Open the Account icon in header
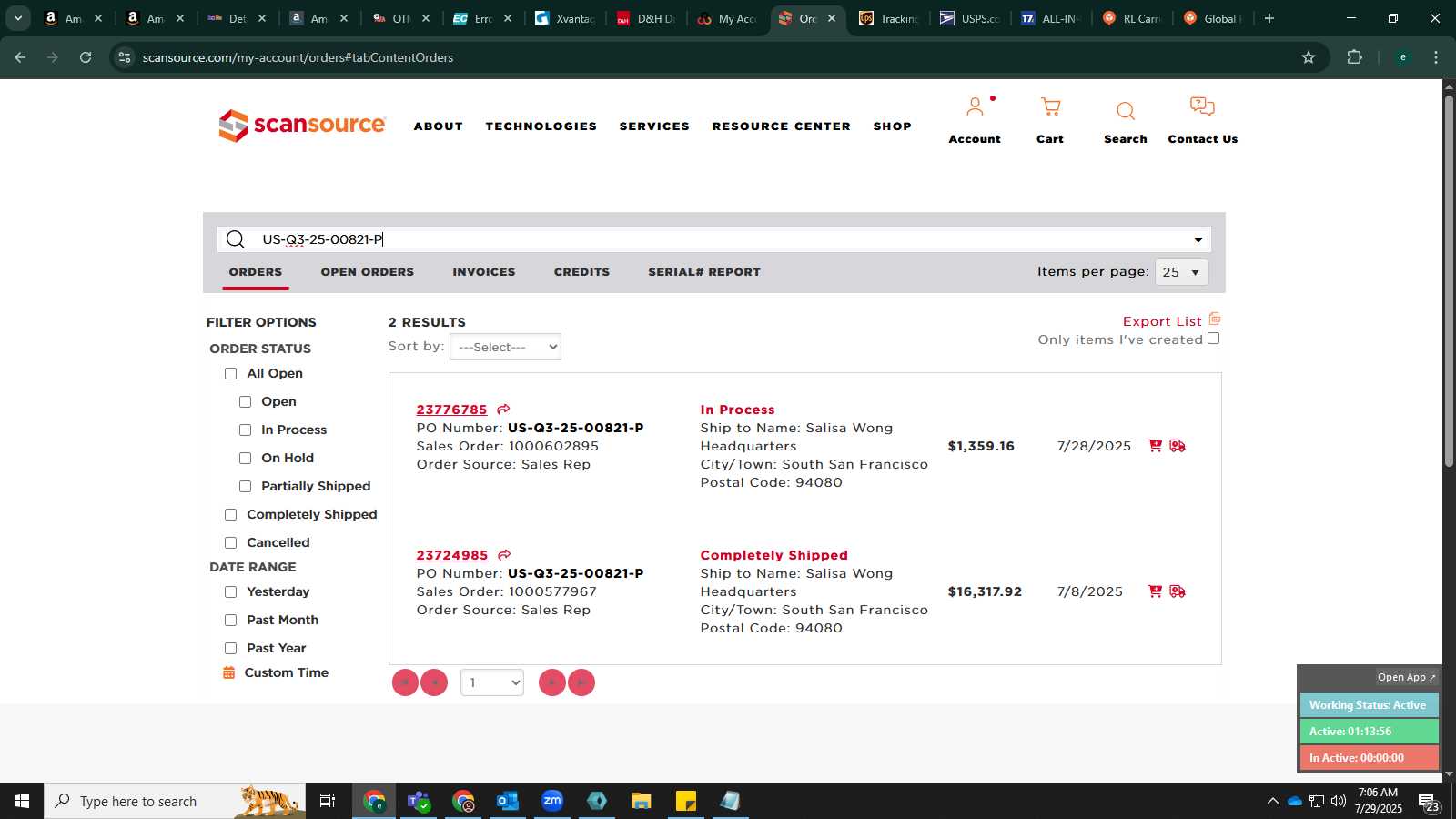Viewport: 1456px width, 819px height. [x=975, y=107]
